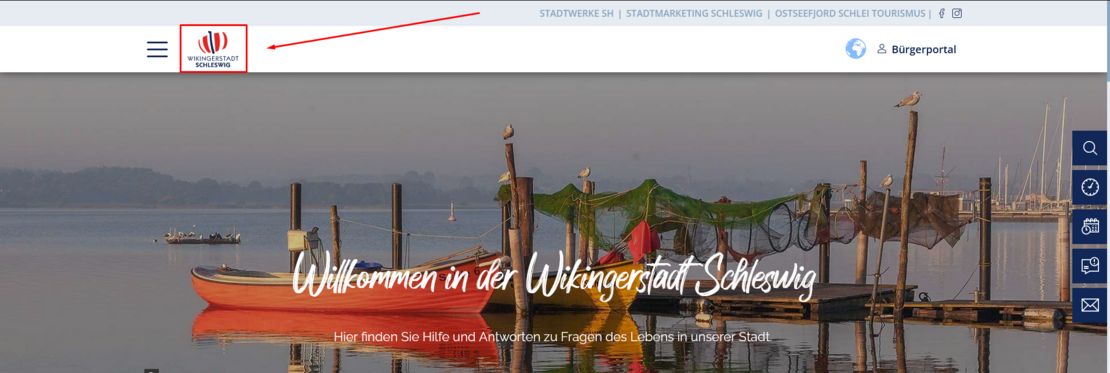
Task: Click the Wikingerstadt Schleswig logo
Action: coord(213,49)
